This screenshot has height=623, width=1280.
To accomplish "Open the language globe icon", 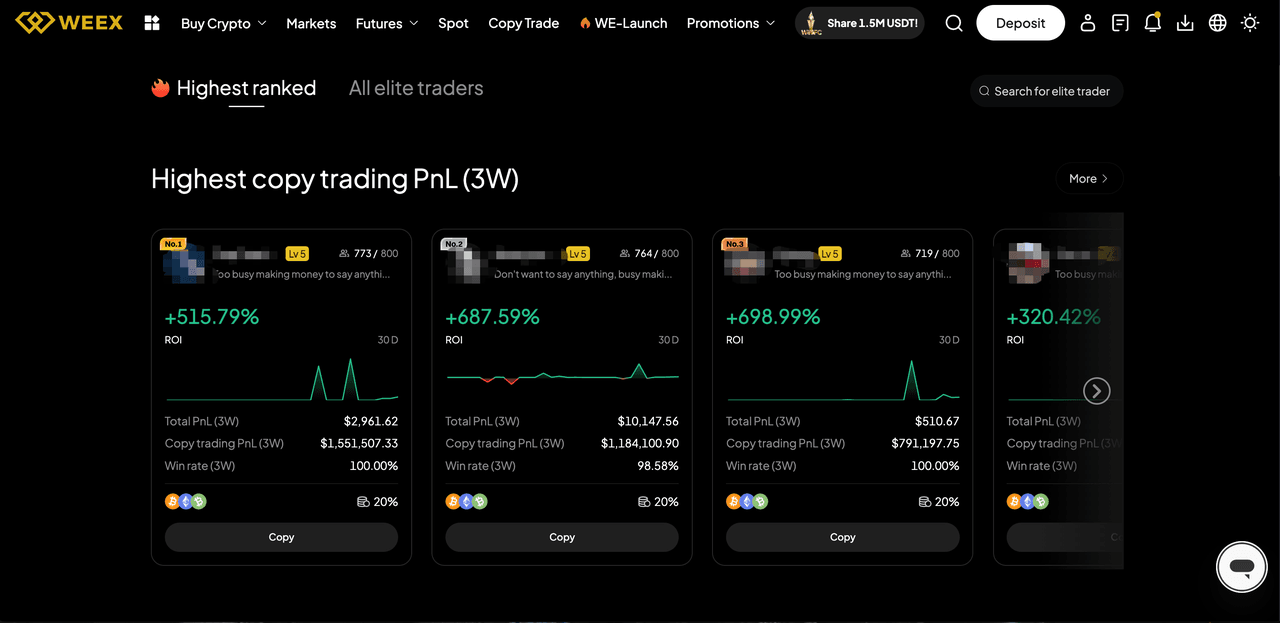I will click(1217, 23).
